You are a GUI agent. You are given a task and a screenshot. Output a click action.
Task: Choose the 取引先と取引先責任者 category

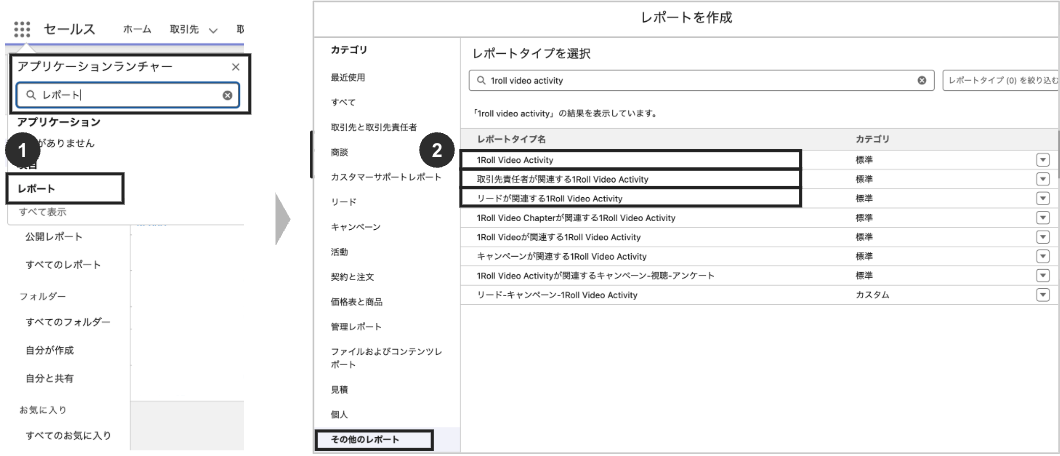pyautogui.click(x=374, y=128)
